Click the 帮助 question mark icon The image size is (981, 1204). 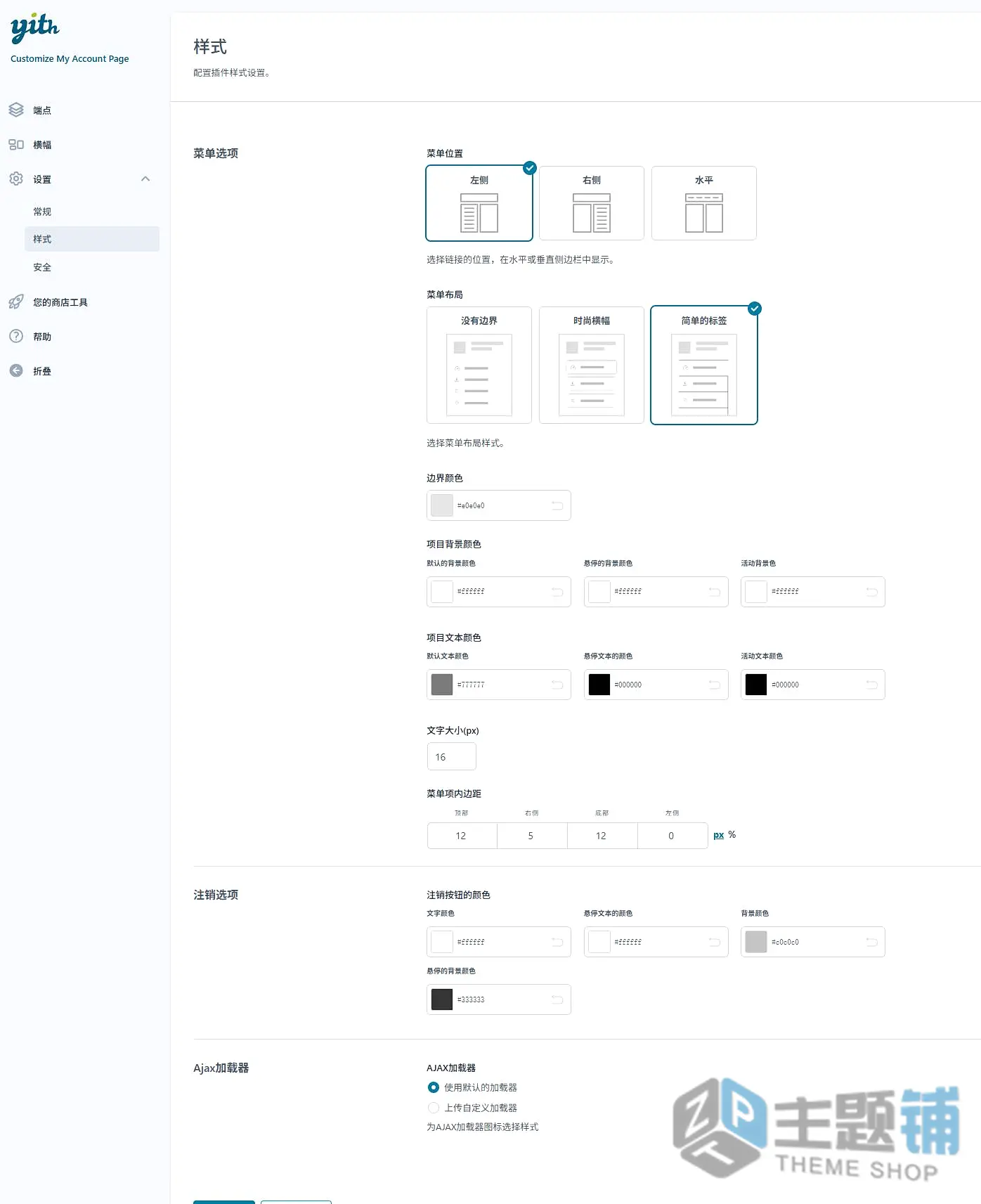pyautogui.click(x=16, y=337)
